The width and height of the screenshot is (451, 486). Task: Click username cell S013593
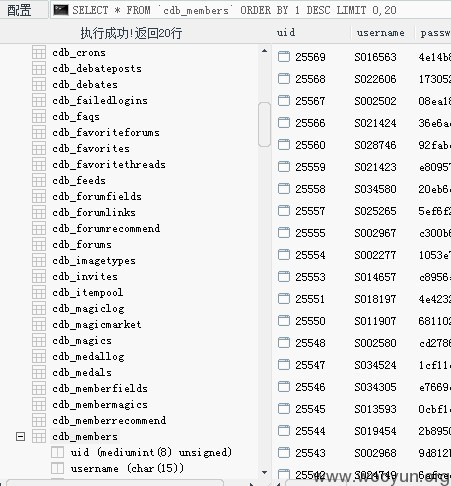(375, 409)
